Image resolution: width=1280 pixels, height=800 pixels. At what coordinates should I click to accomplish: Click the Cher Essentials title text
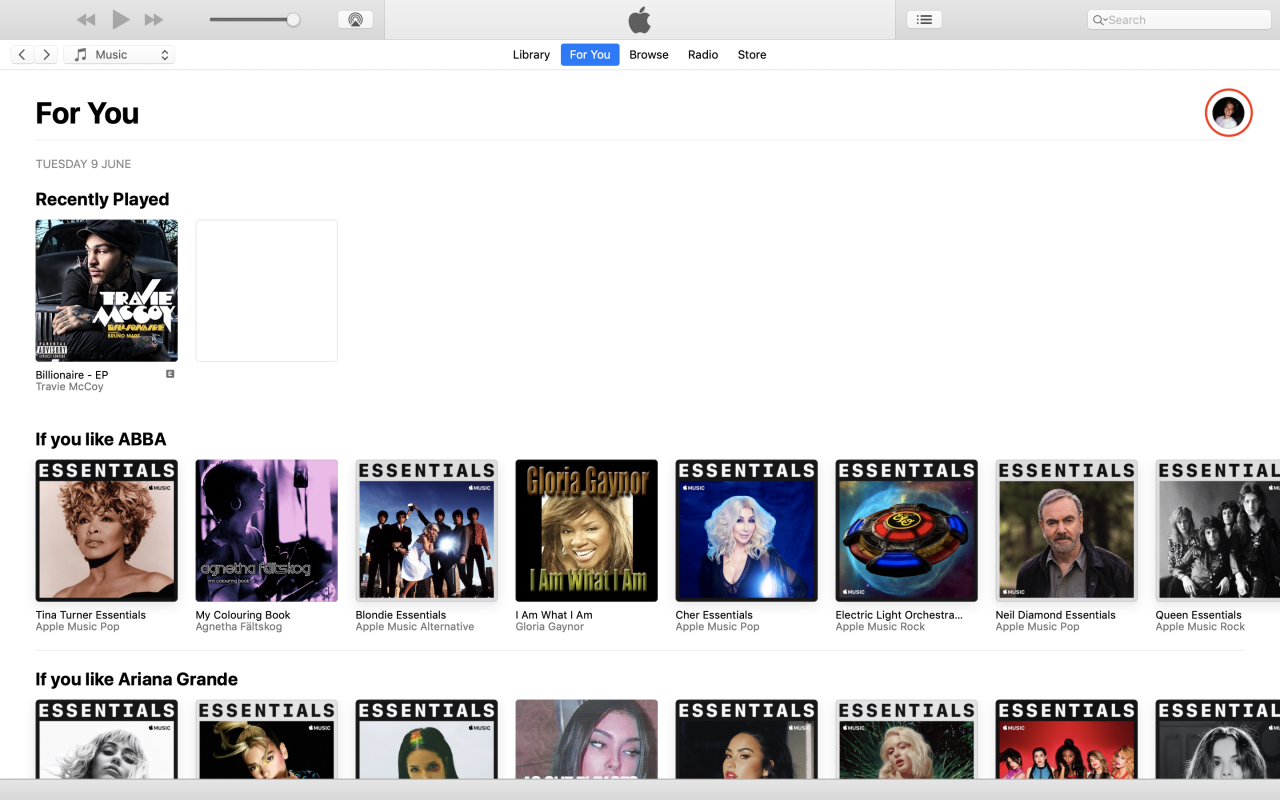714,615
